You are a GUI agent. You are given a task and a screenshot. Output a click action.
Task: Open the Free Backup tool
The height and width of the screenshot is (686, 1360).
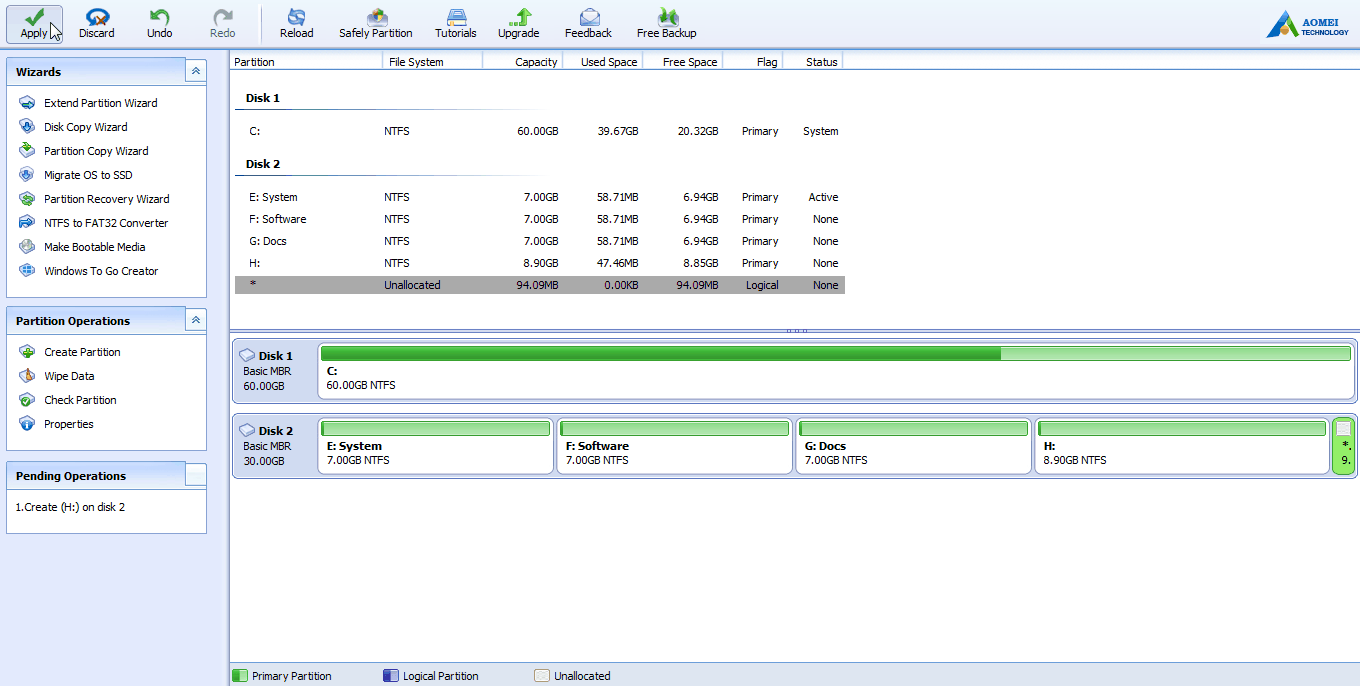point(667,24)
